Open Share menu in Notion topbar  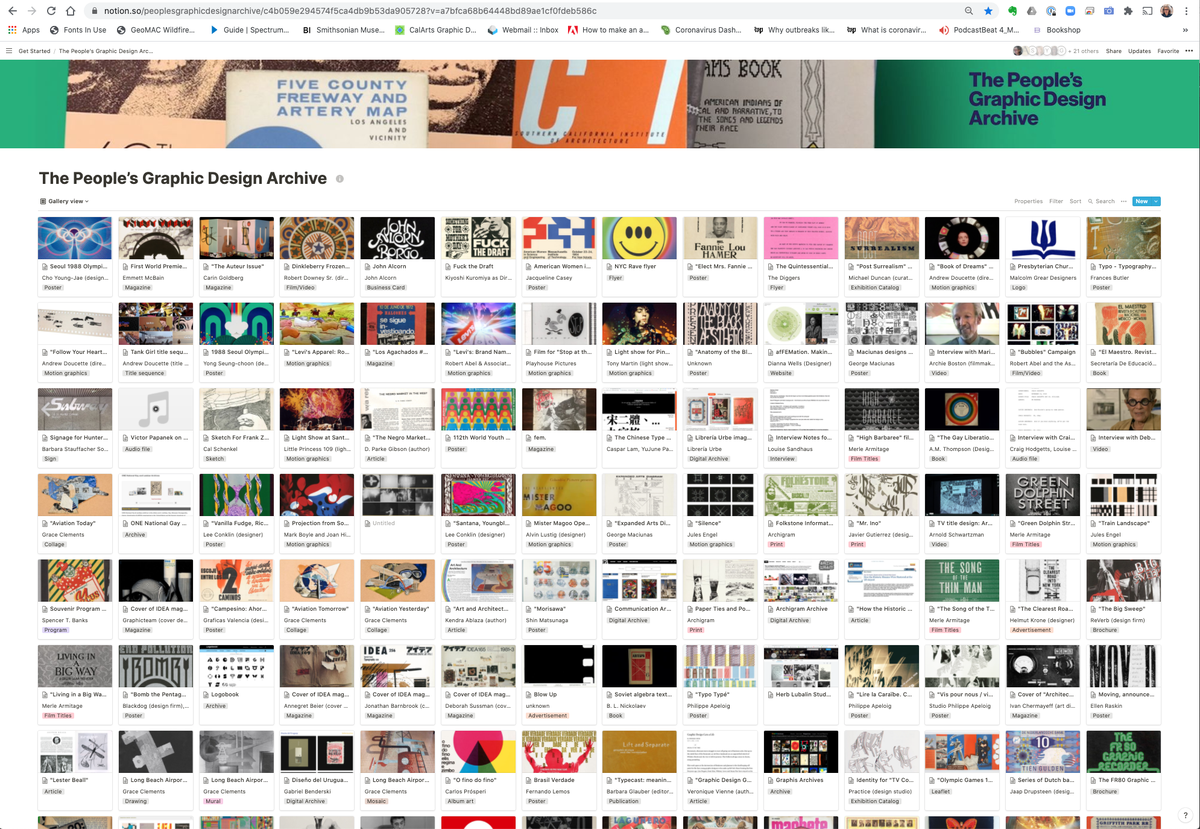pyautogui.click(x=1113, y=50)
